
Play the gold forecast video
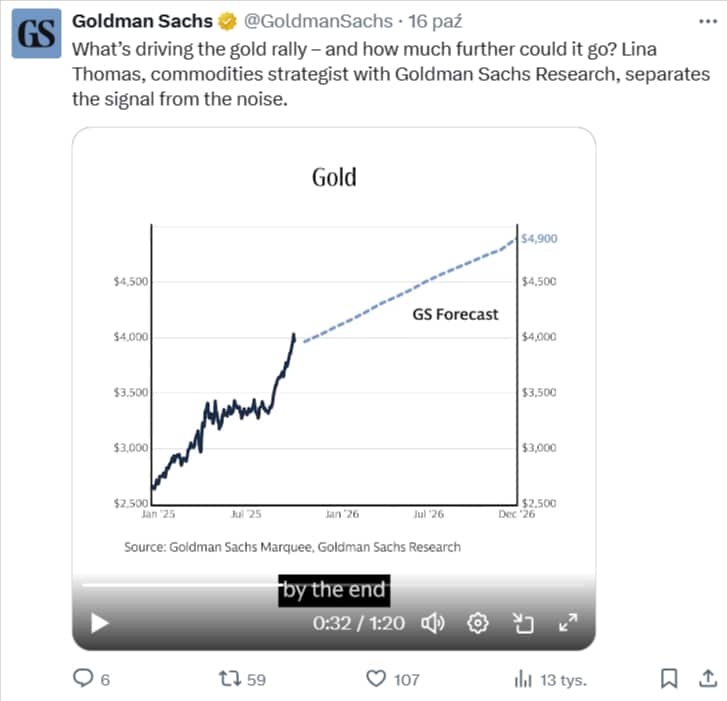[x=99, y=623]
